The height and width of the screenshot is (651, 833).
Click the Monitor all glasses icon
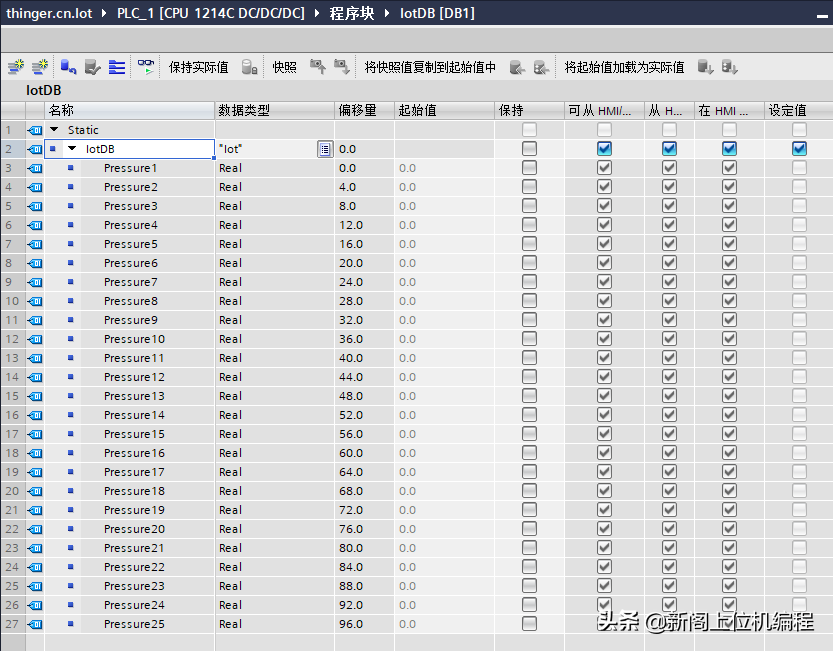click(x=146, y=67)
